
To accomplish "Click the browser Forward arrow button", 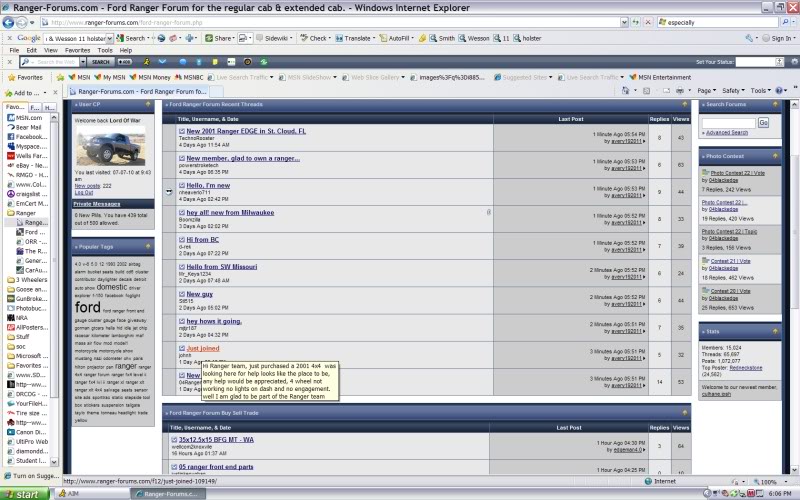I will coord(21,22).
